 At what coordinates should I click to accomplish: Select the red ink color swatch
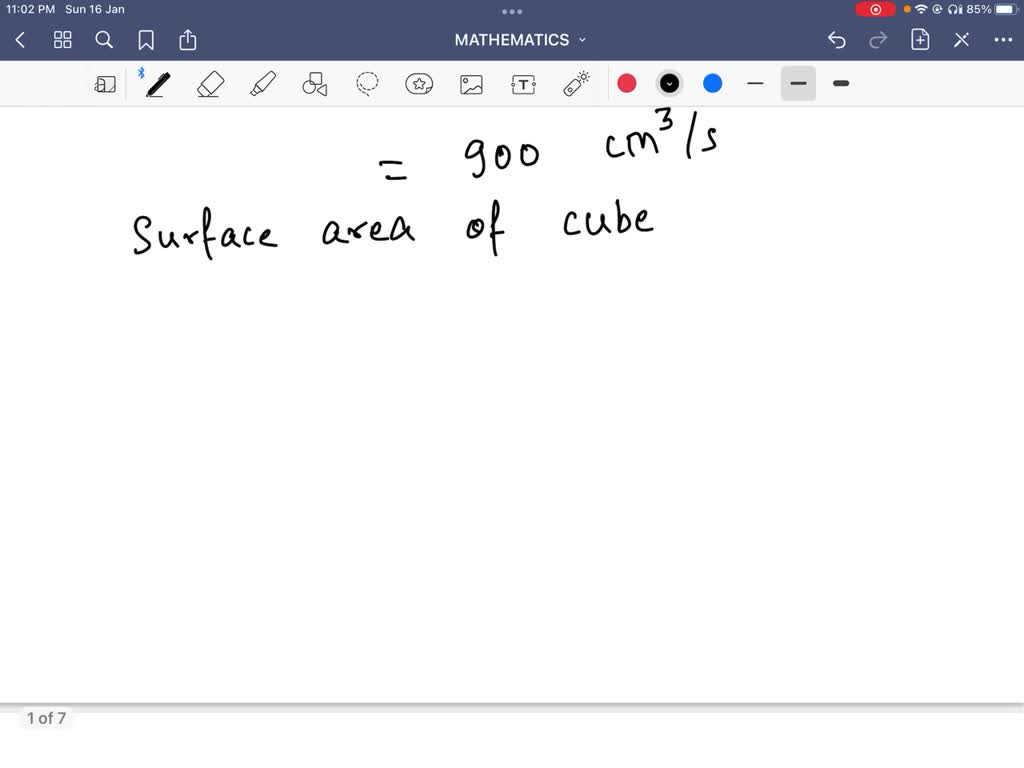627,84
